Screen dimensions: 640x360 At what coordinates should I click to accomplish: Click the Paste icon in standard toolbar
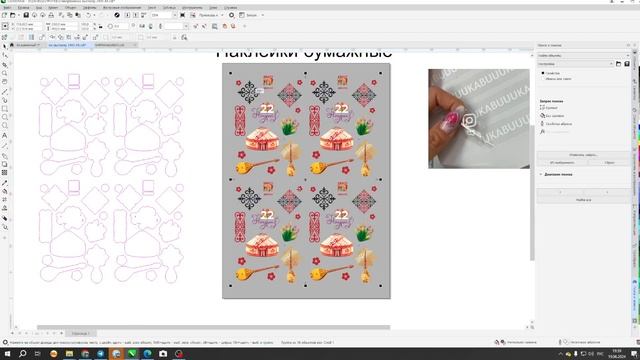pos(77,15)
